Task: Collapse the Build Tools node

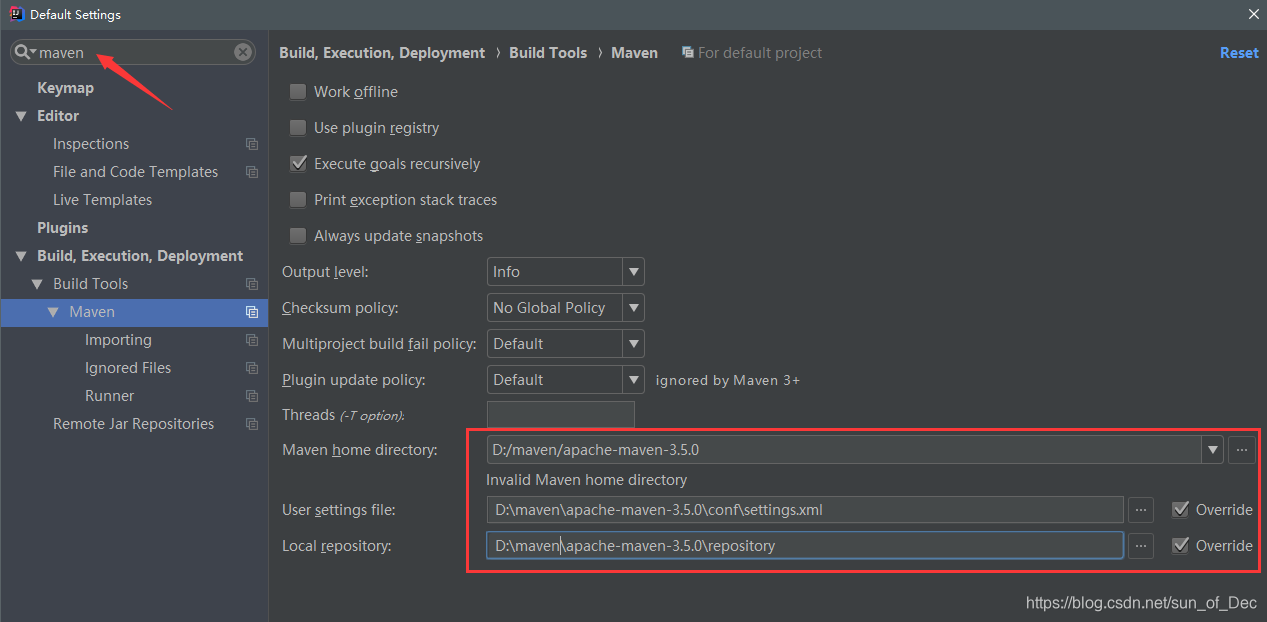Action: click(x=37, y=284)
